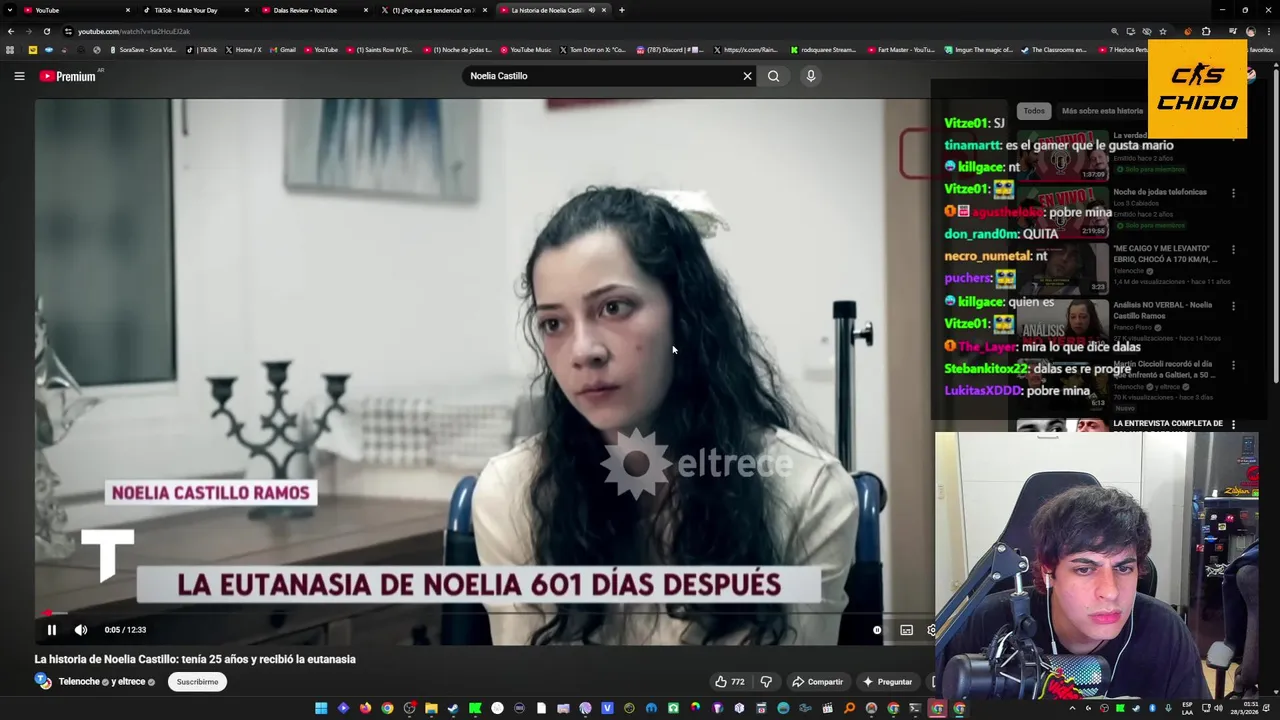This screenshot has width=1280, height=720.
Task: Open options for LA ENTREVISTA COMPLETA video
Action: point(1233,424)
